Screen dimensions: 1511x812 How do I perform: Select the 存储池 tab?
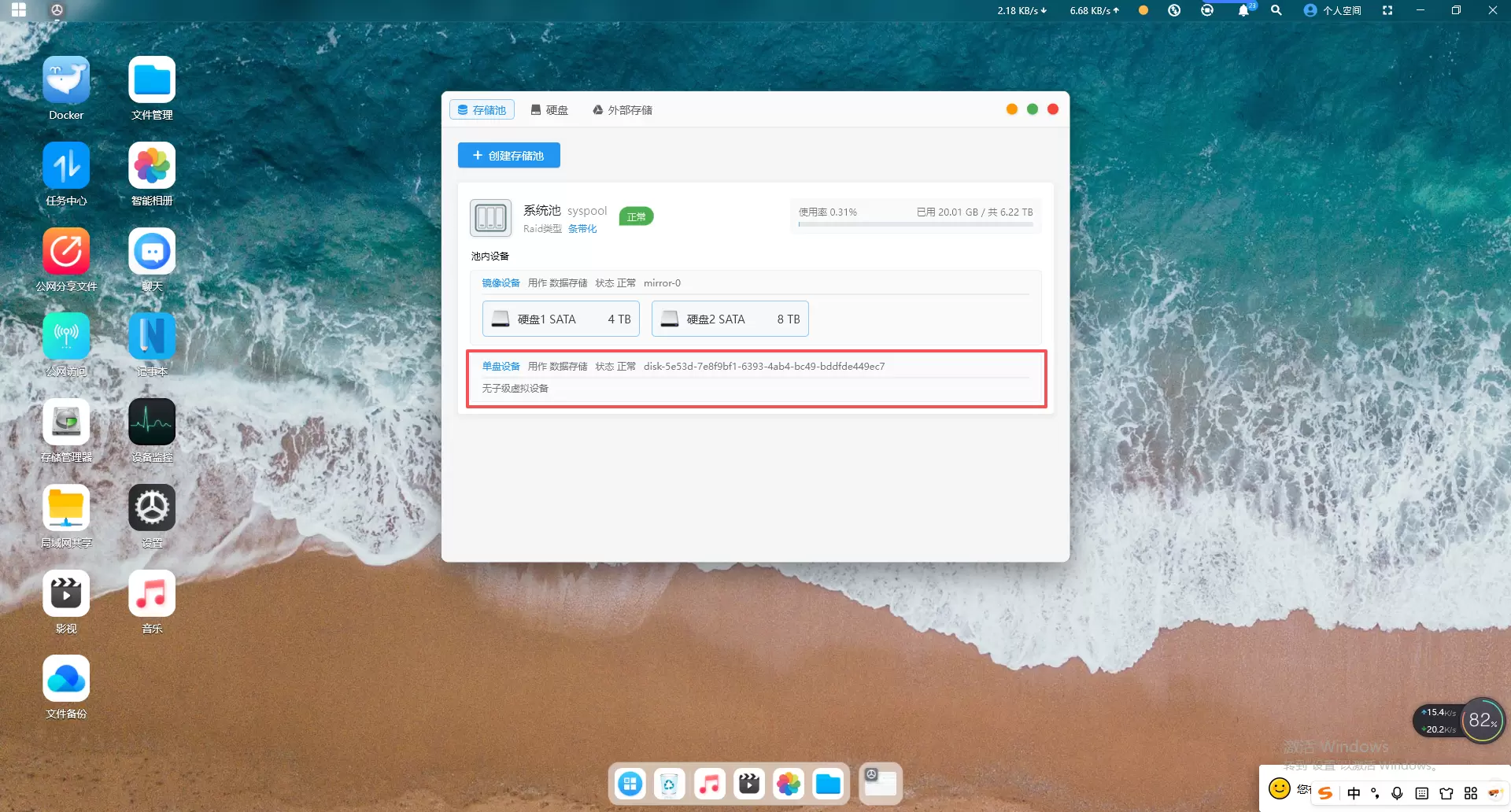pos(482,110)
